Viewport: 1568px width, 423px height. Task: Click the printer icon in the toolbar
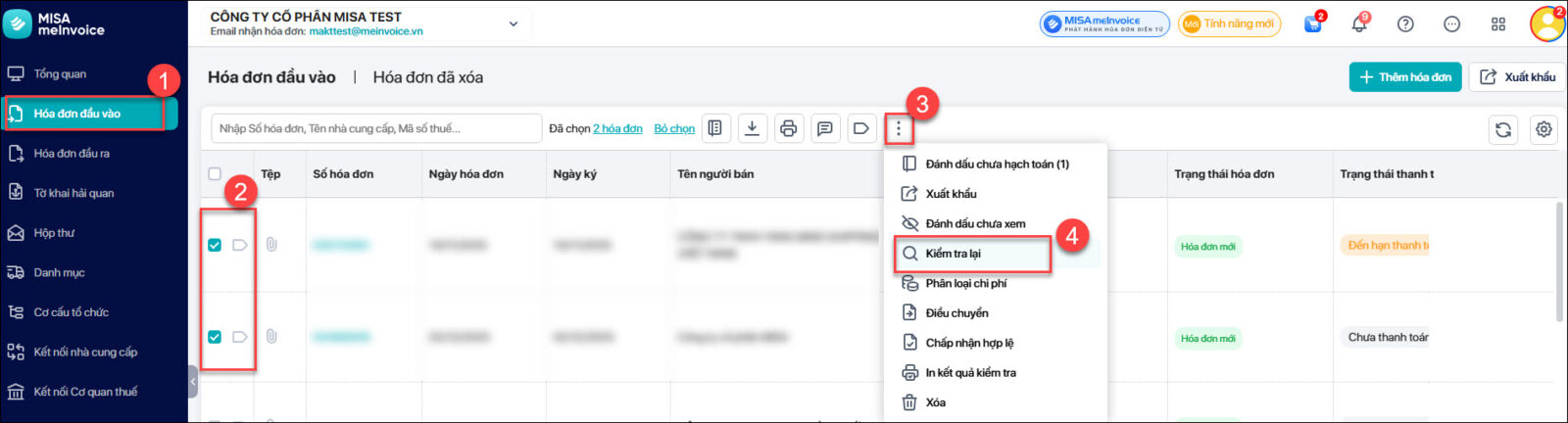pyautogui.click(x=788, y=128)
